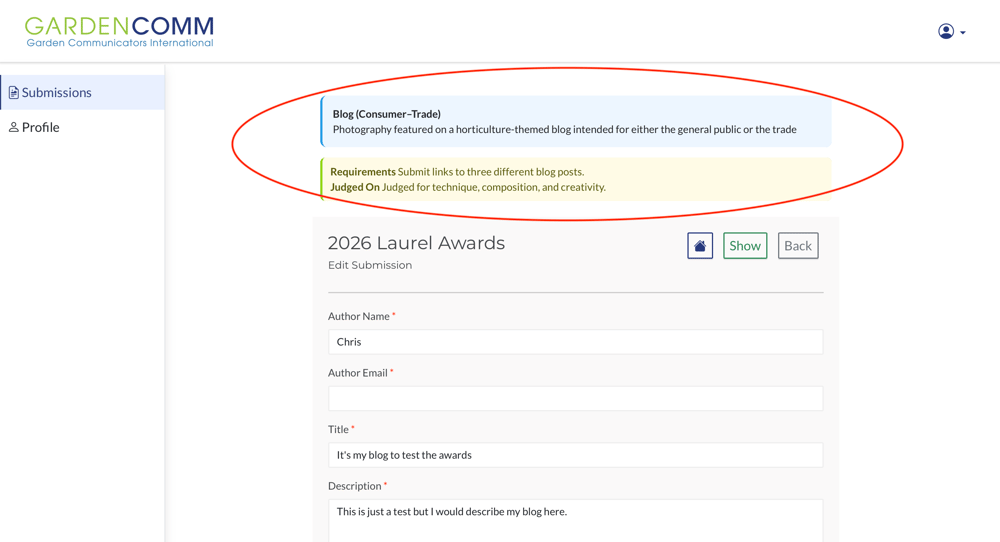
Task: Select the Title input field
Action: pos(575,455)
